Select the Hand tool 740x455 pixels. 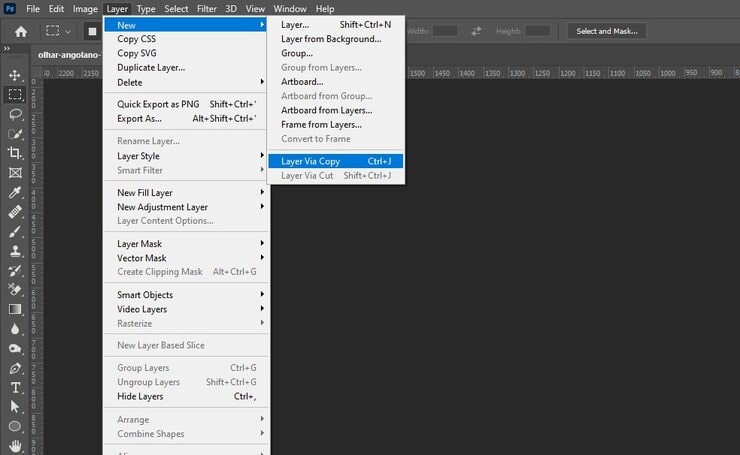(15, 446)
